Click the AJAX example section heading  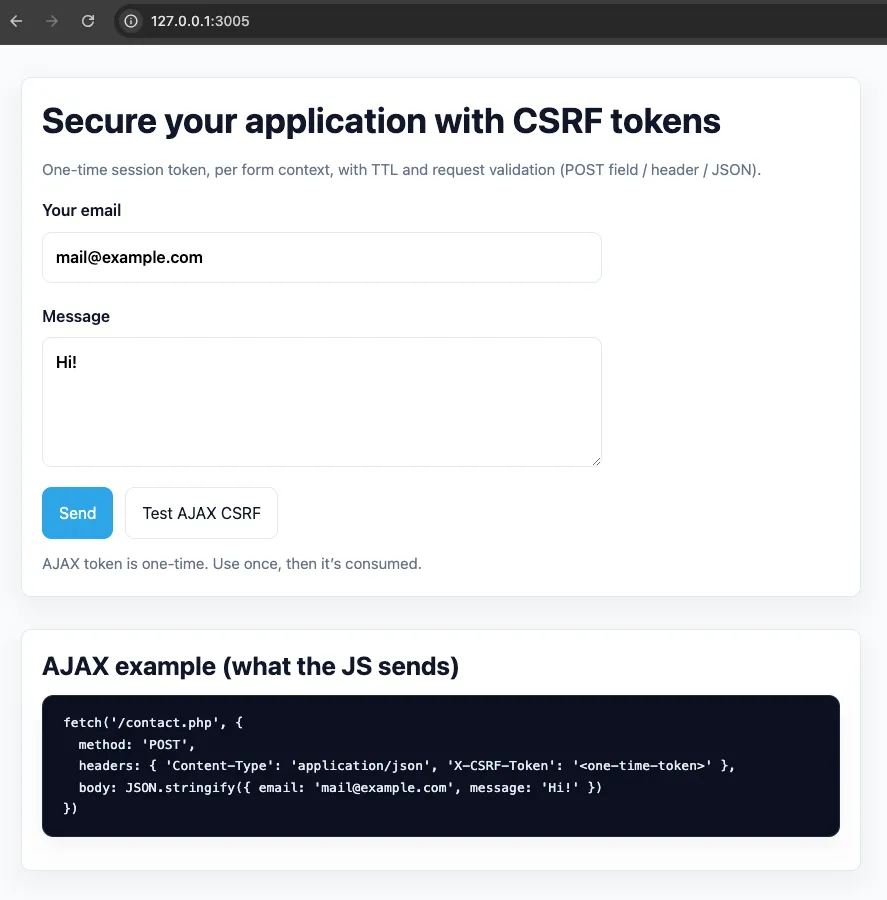[250, 666]
